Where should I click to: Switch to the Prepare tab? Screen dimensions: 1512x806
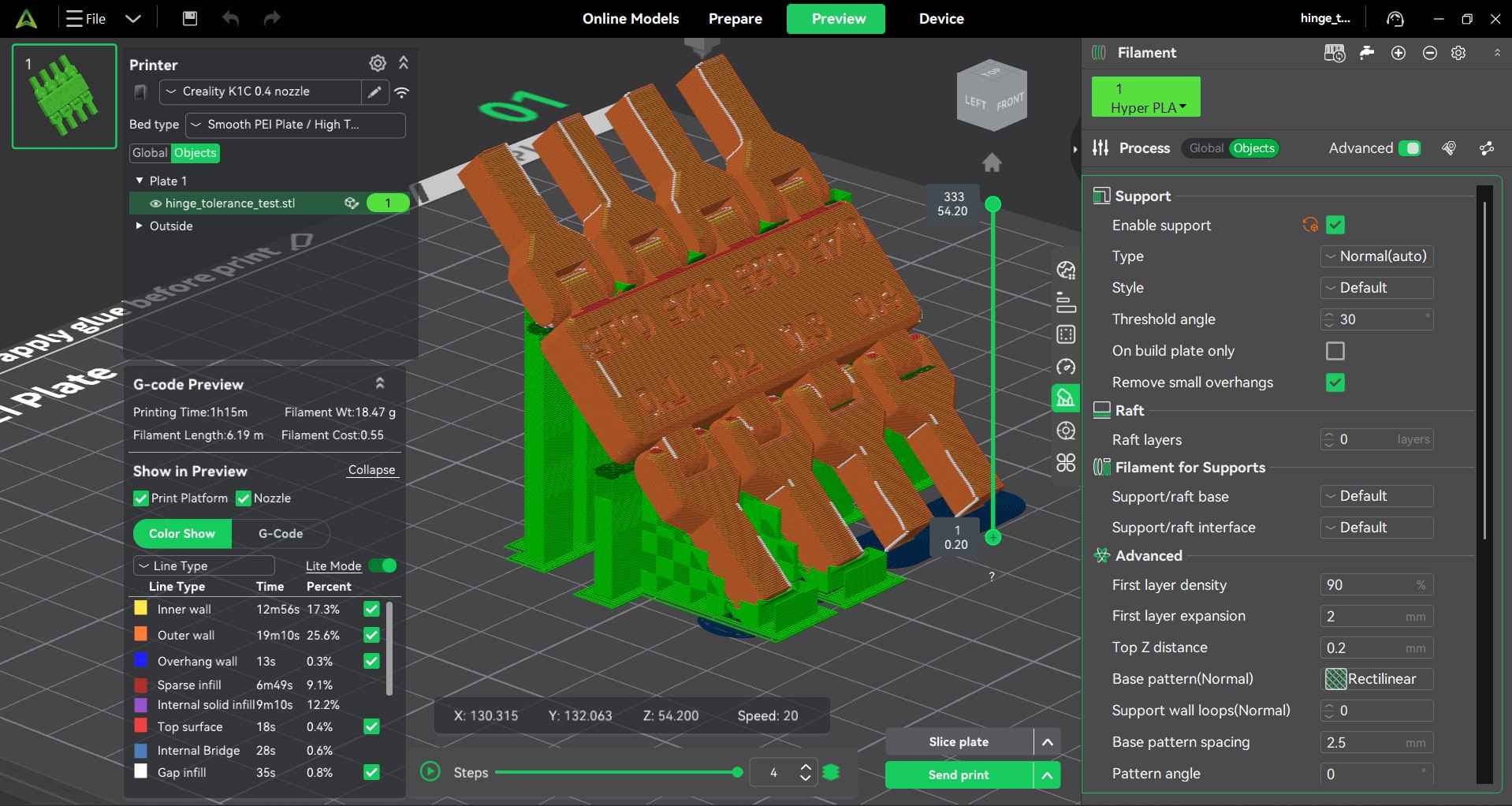(736, 18)
